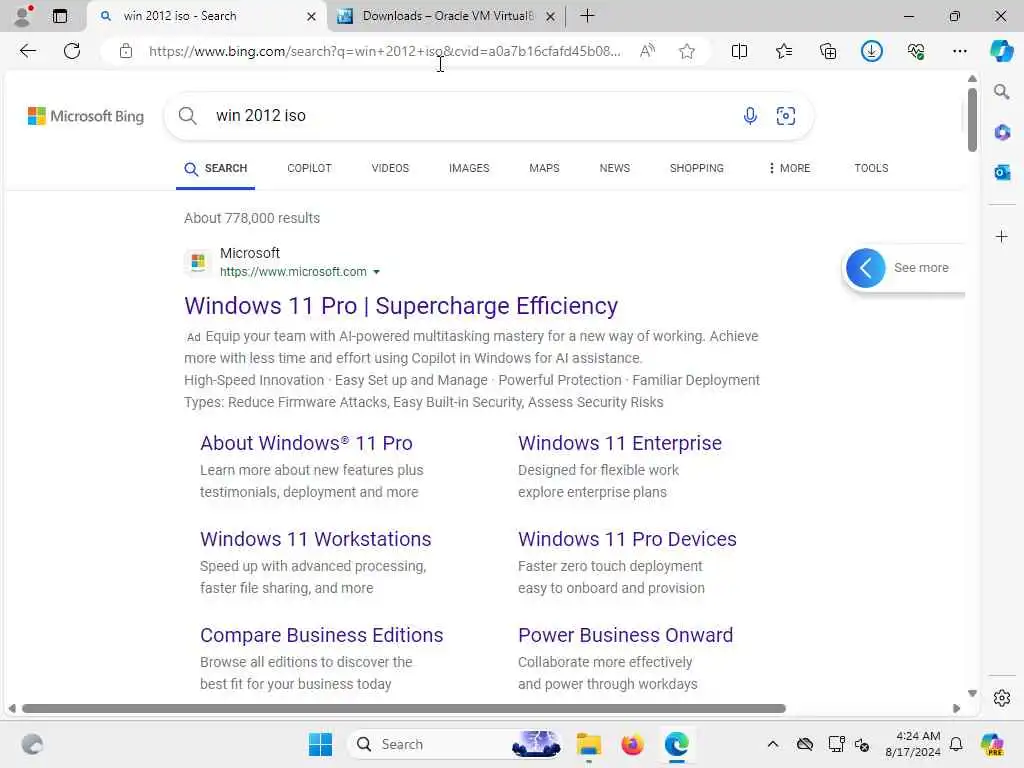Open Compare Business Editions link
1024x768 pixels.
(x=321, y=635)
